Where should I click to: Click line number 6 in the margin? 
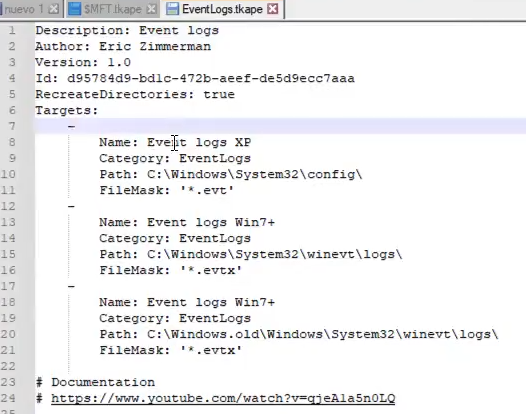pyautogui.click(x=12, y=110)
